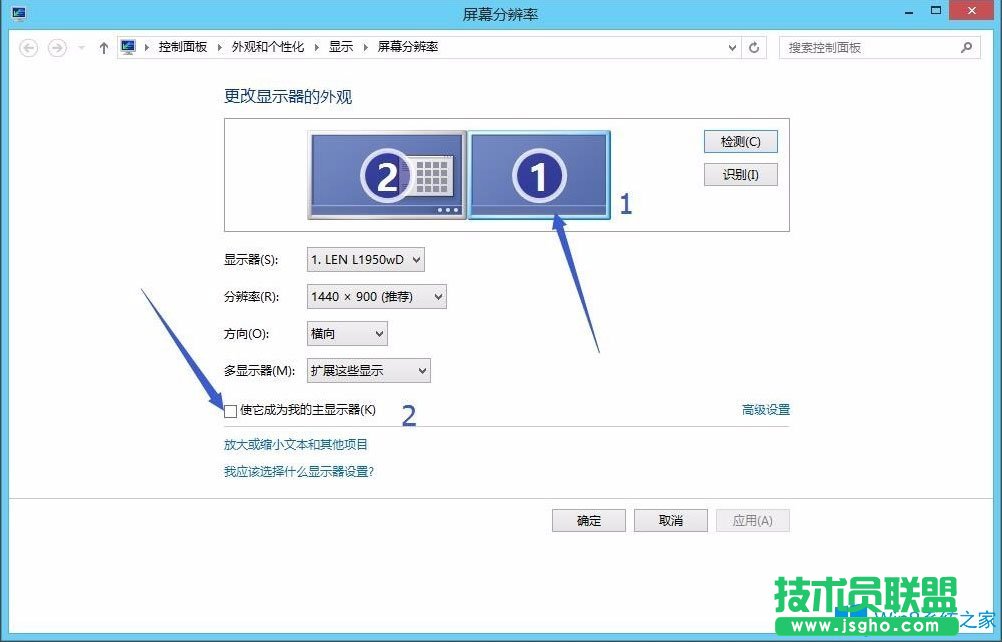
Task: Open 放大或缩小文本和其他项目 link
Action: (297, 445)
